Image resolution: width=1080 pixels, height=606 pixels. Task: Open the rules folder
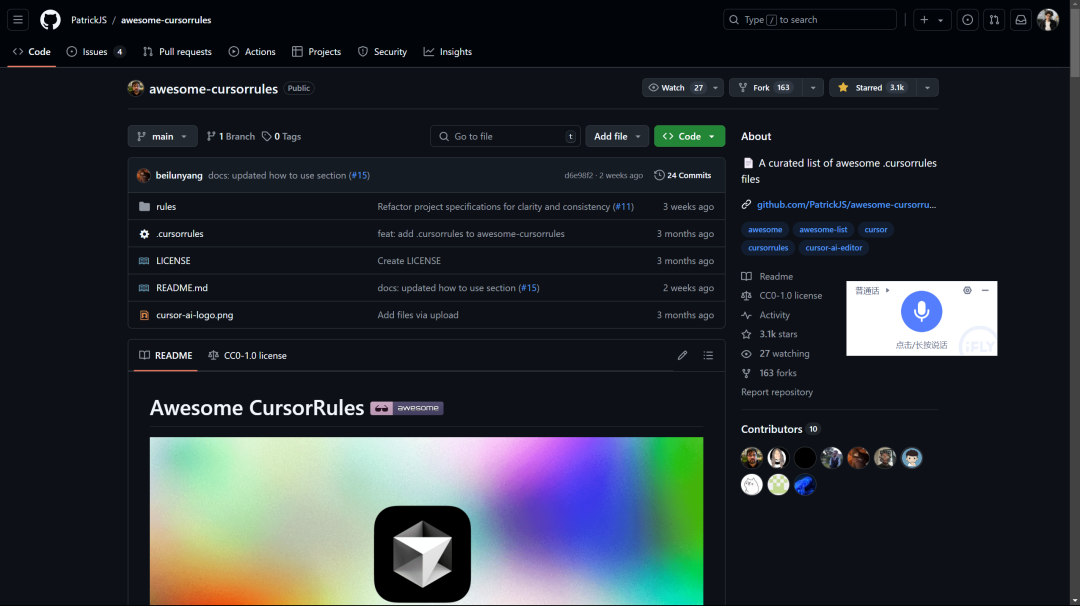pyautogui.click(x=166, y=207)
